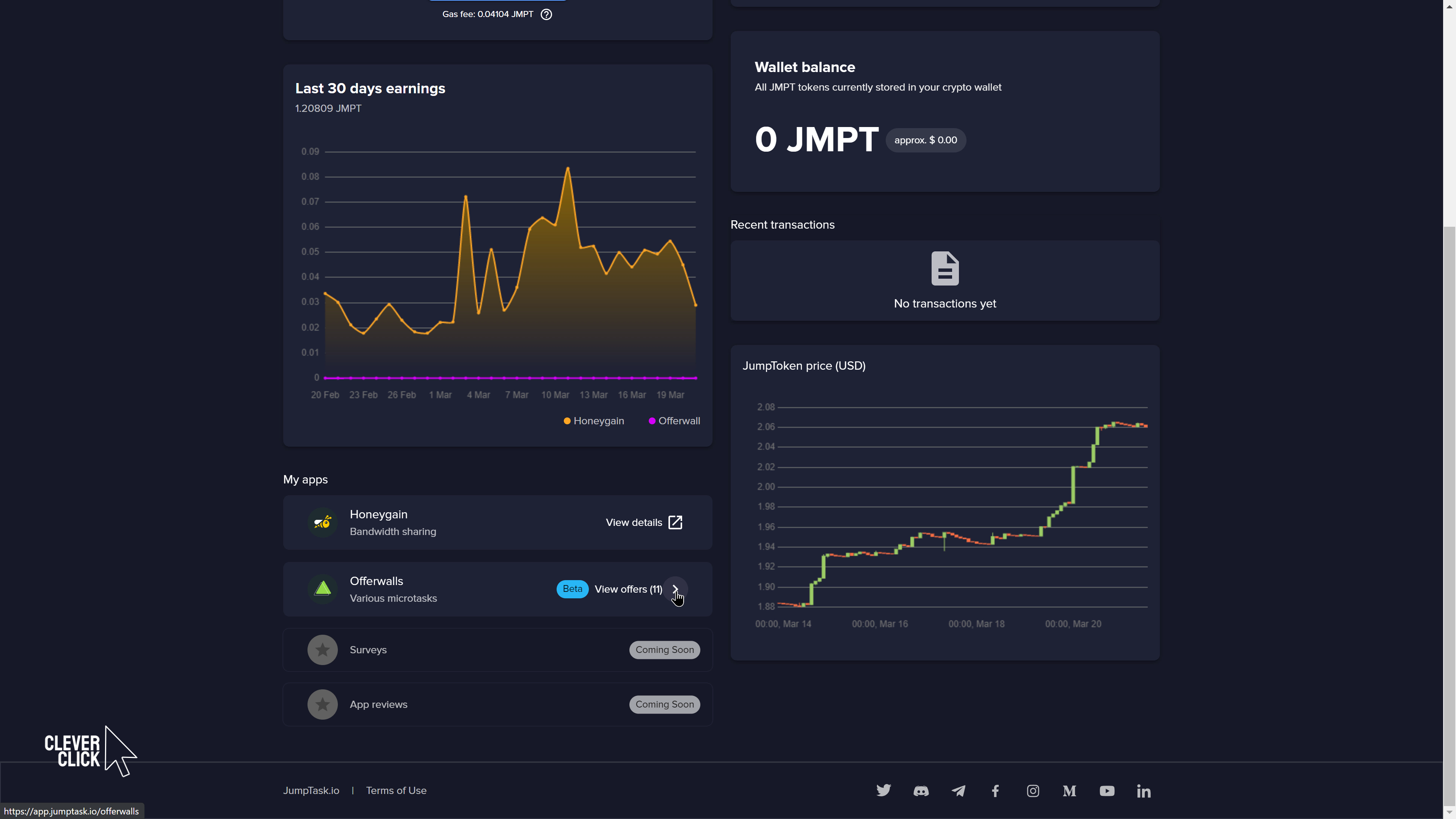The image size is (1456, 819).
Task: Click the gas fee help question-mark icon
Action: [x=546, y=15]
